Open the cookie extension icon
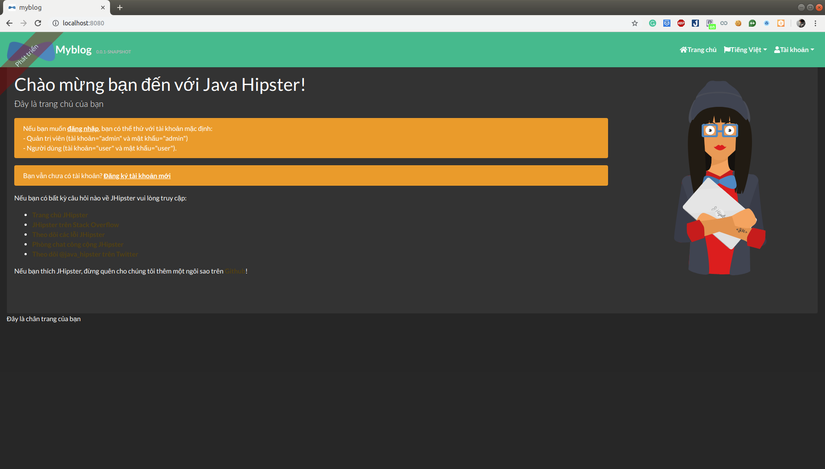Image resolution: width=825 pixels, height=469 pixels. pyautogui.click(x=738, y=23)
